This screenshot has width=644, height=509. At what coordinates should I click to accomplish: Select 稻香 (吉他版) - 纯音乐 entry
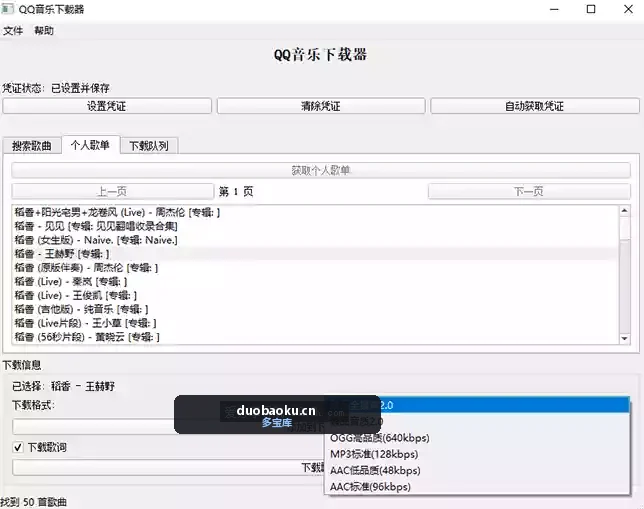(x=315, y=309)
